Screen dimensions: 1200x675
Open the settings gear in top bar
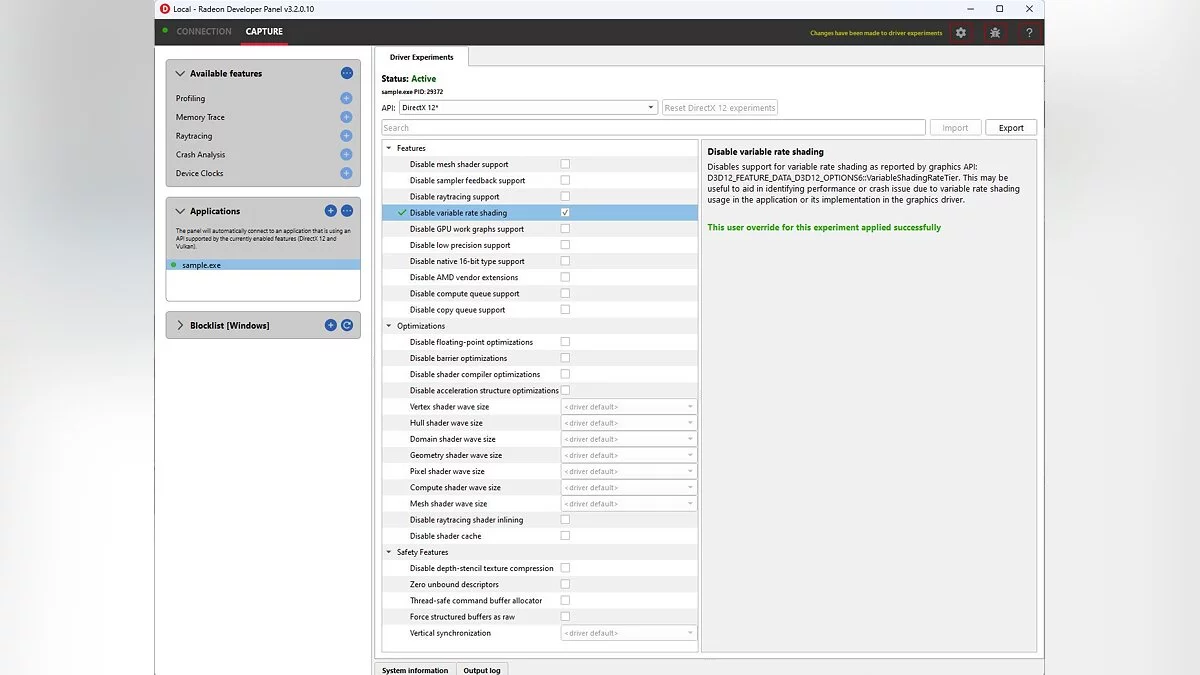click(960, 33)
